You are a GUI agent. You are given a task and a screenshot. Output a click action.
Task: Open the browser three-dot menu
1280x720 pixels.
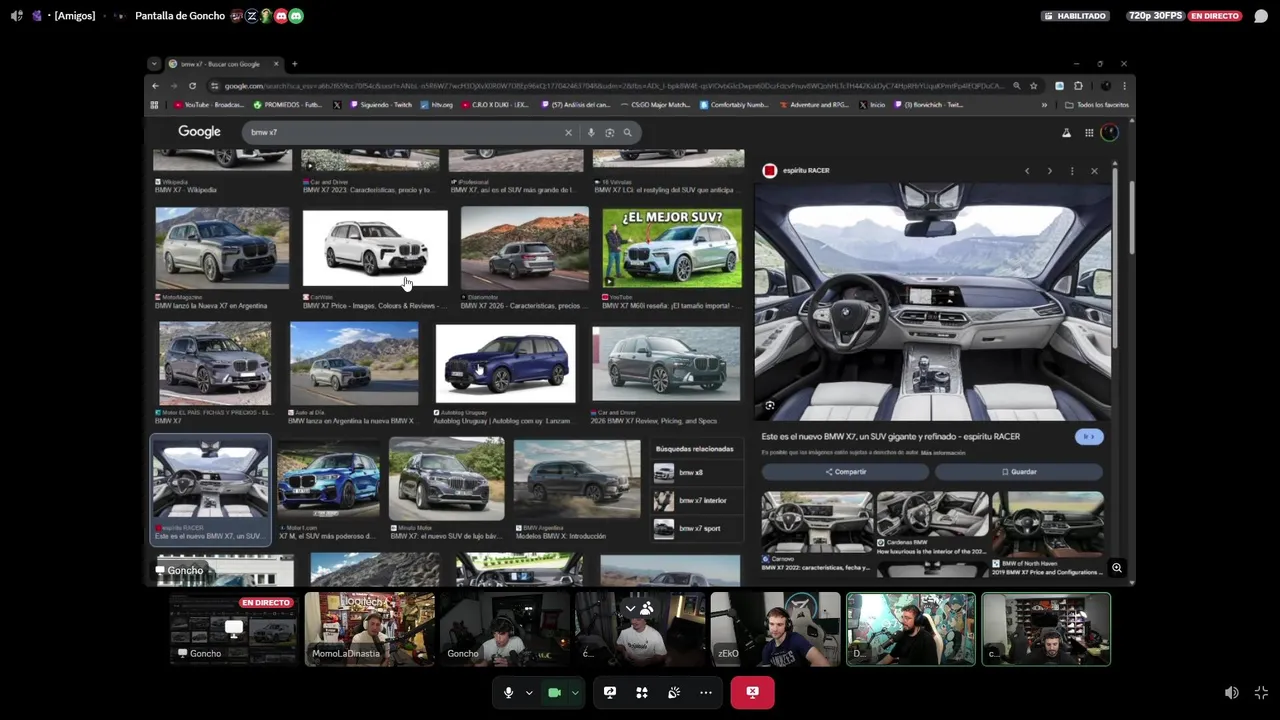tap(1124, 86)
